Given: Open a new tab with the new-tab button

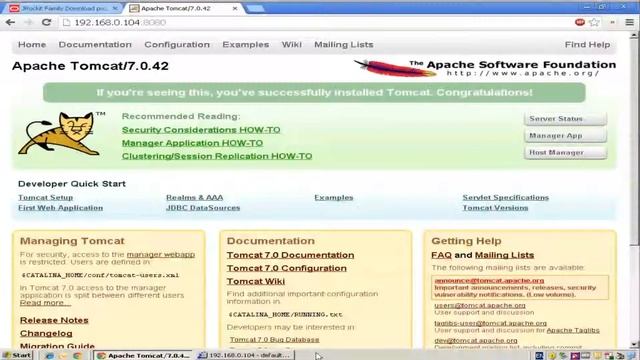Looking at the screenshot, I should [256, 9].
